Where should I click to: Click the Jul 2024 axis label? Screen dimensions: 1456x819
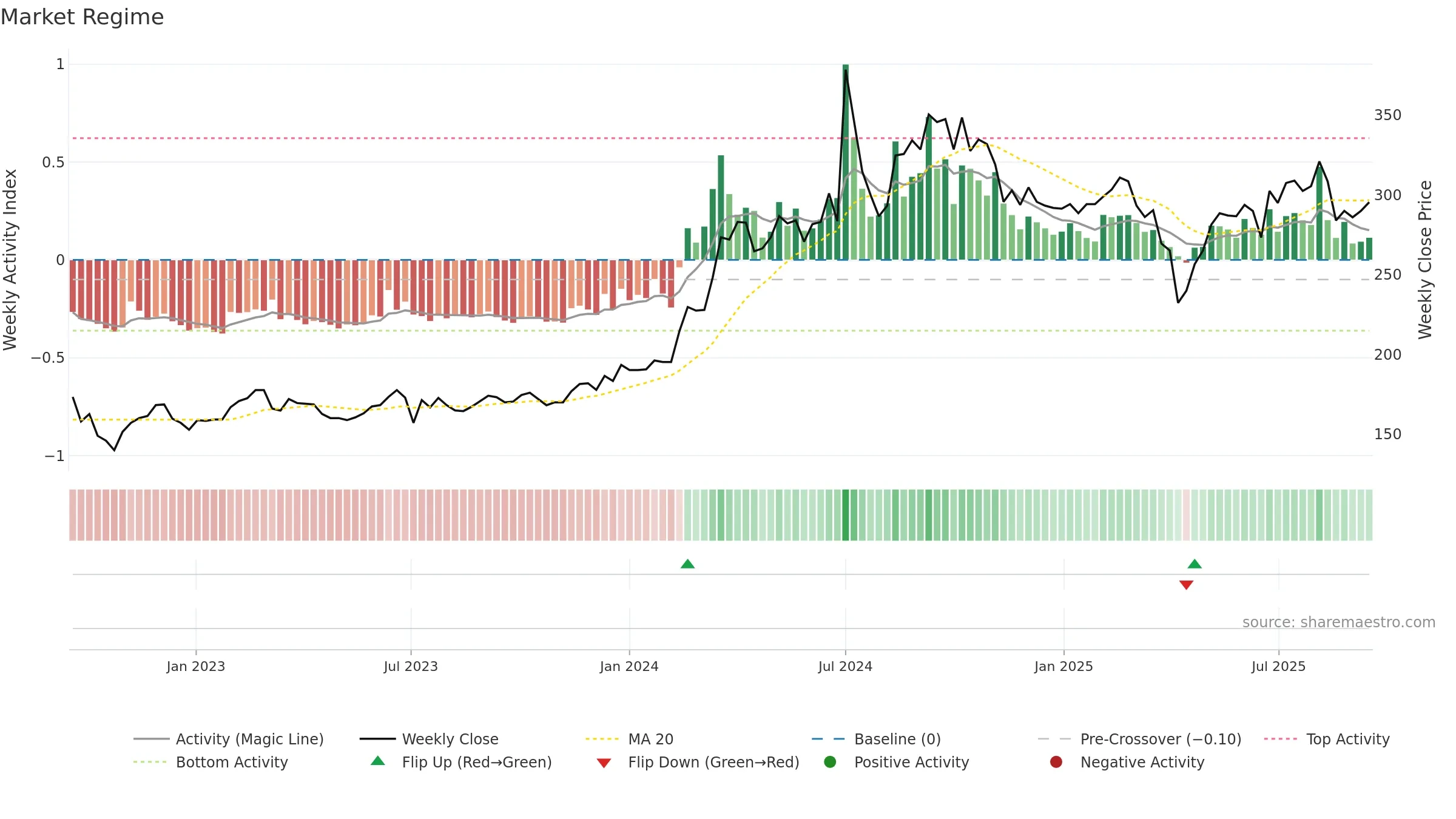point(845,666)
